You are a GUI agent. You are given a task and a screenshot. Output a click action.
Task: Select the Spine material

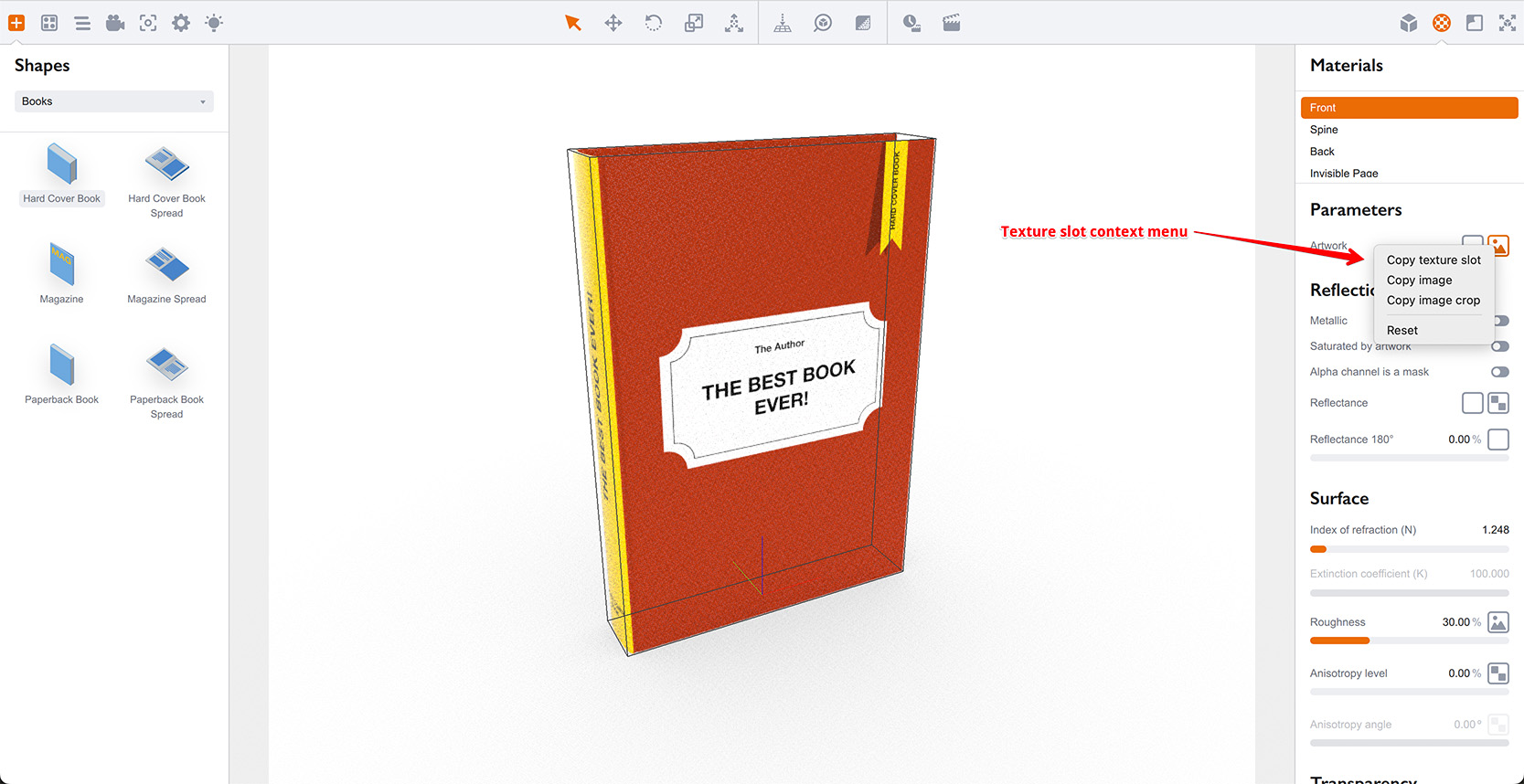click(x=1324, y=130)
